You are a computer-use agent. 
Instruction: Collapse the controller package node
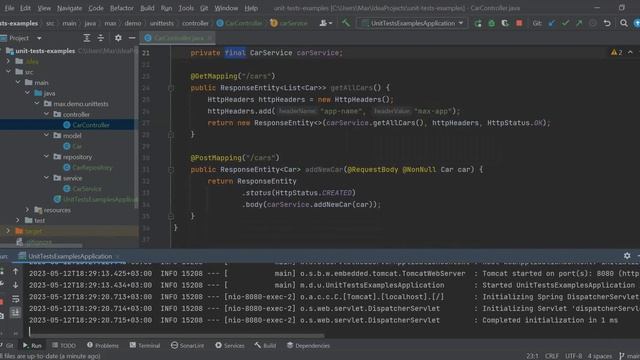pyautogui.click(x=47, y=114)
